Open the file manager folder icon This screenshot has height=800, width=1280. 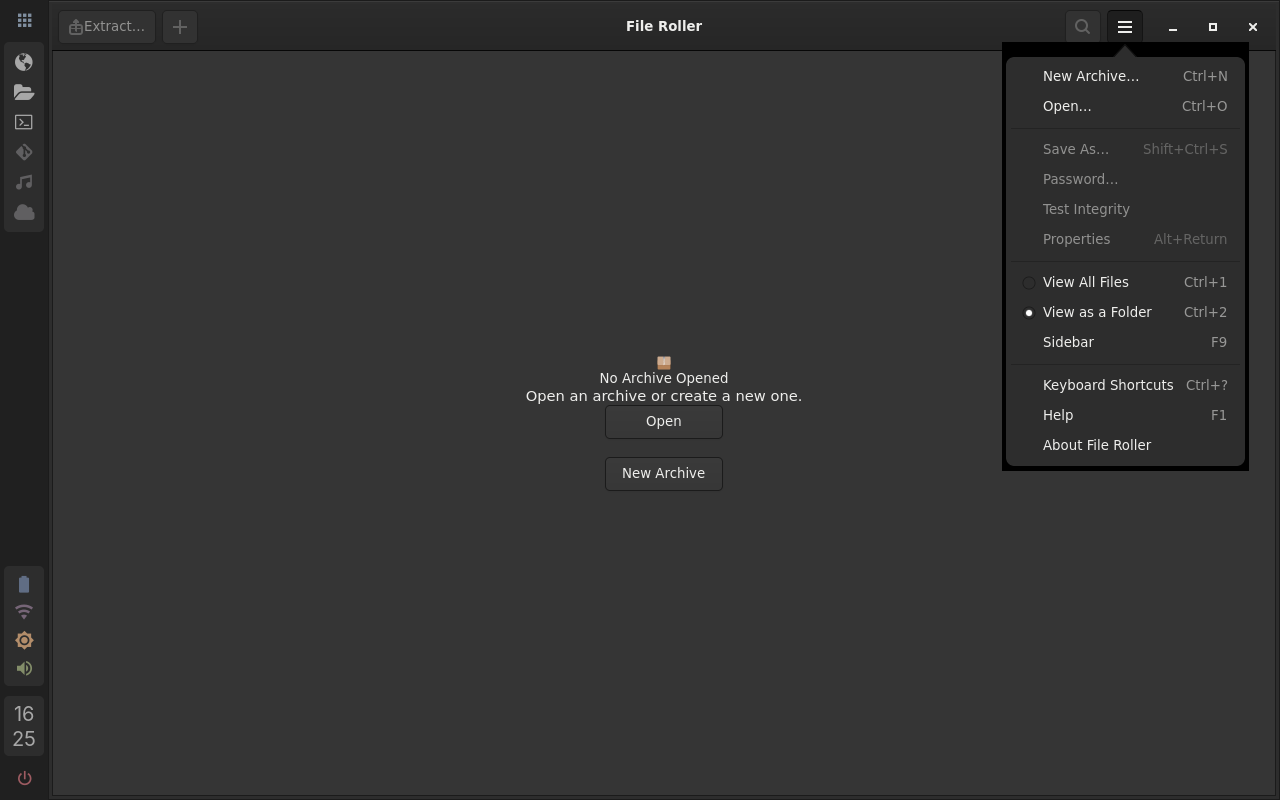[x=24, y=92]
